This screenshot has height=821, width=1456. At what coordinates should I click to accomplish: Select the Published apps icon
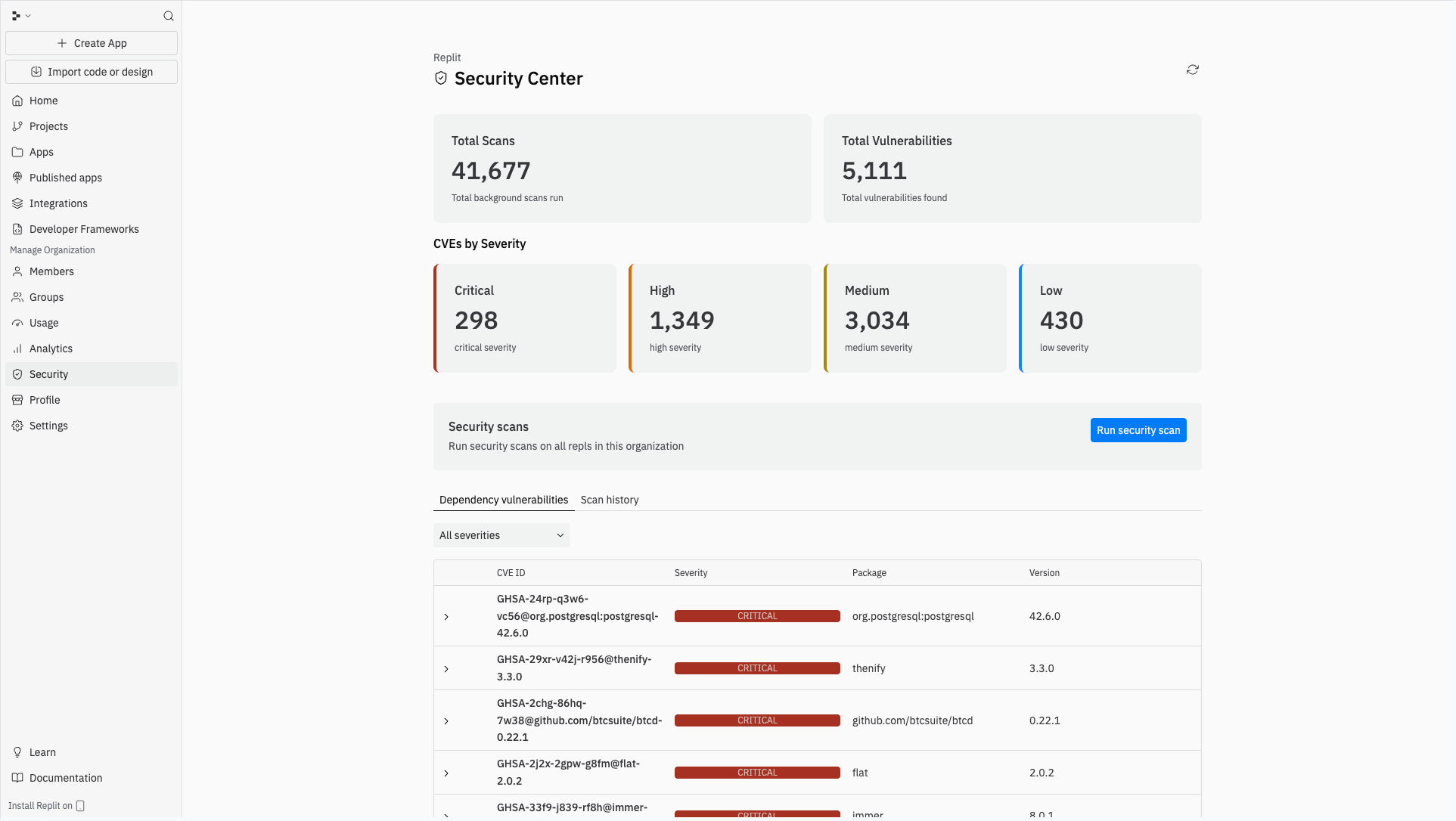pos(17,178)
